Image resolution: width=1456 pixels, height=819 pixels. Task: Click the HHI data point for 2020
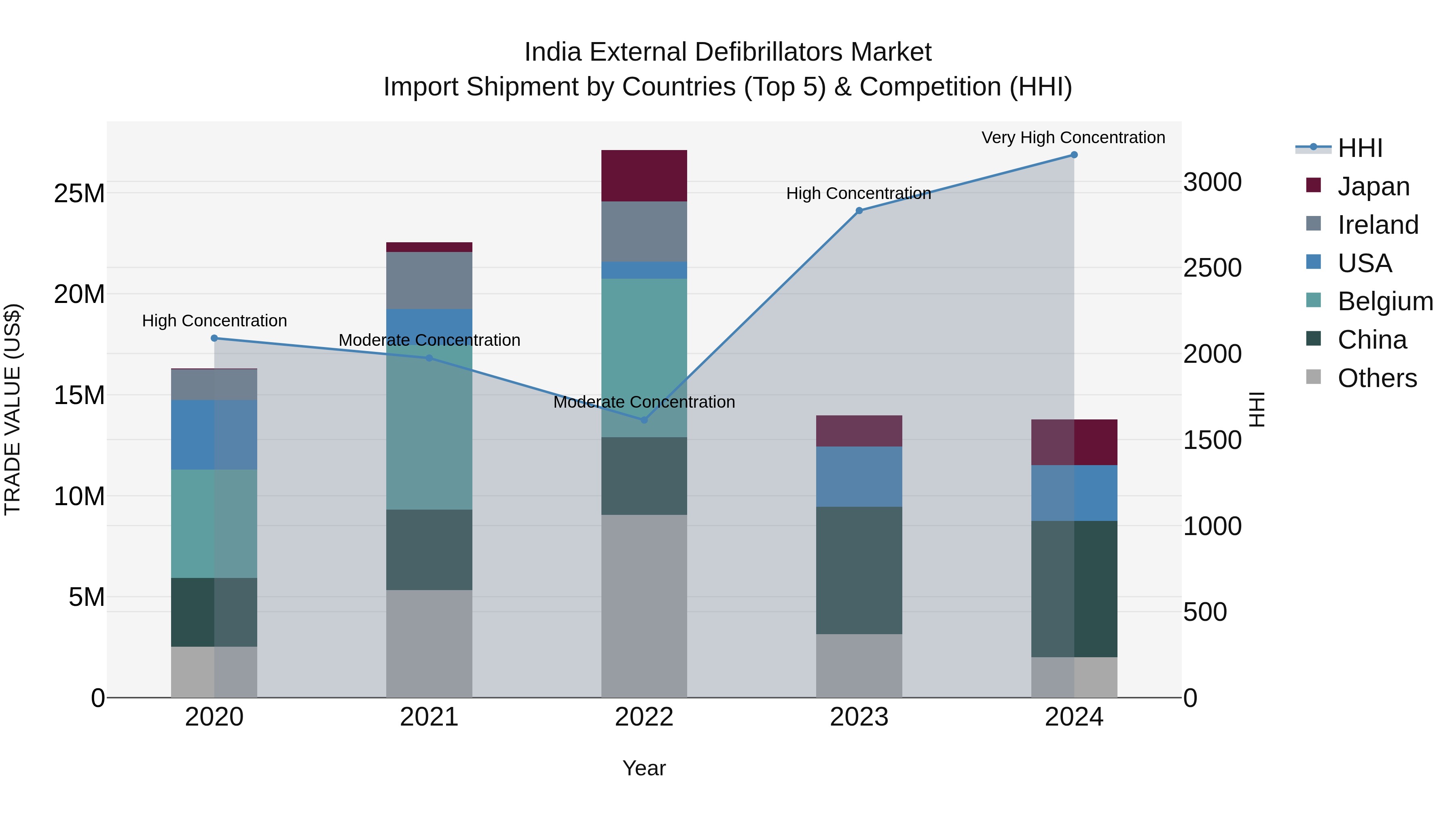(x=214, y=339)
